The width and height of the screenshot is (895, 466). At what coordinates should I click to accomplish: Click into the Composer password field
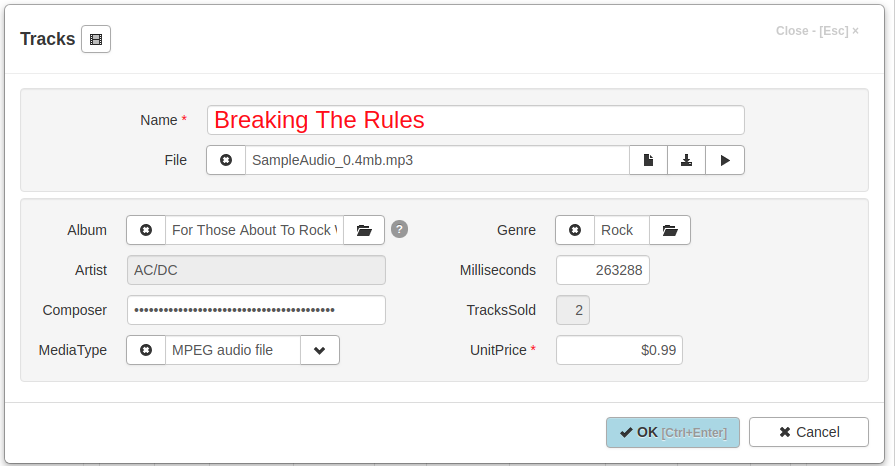(x=256, y=310)
